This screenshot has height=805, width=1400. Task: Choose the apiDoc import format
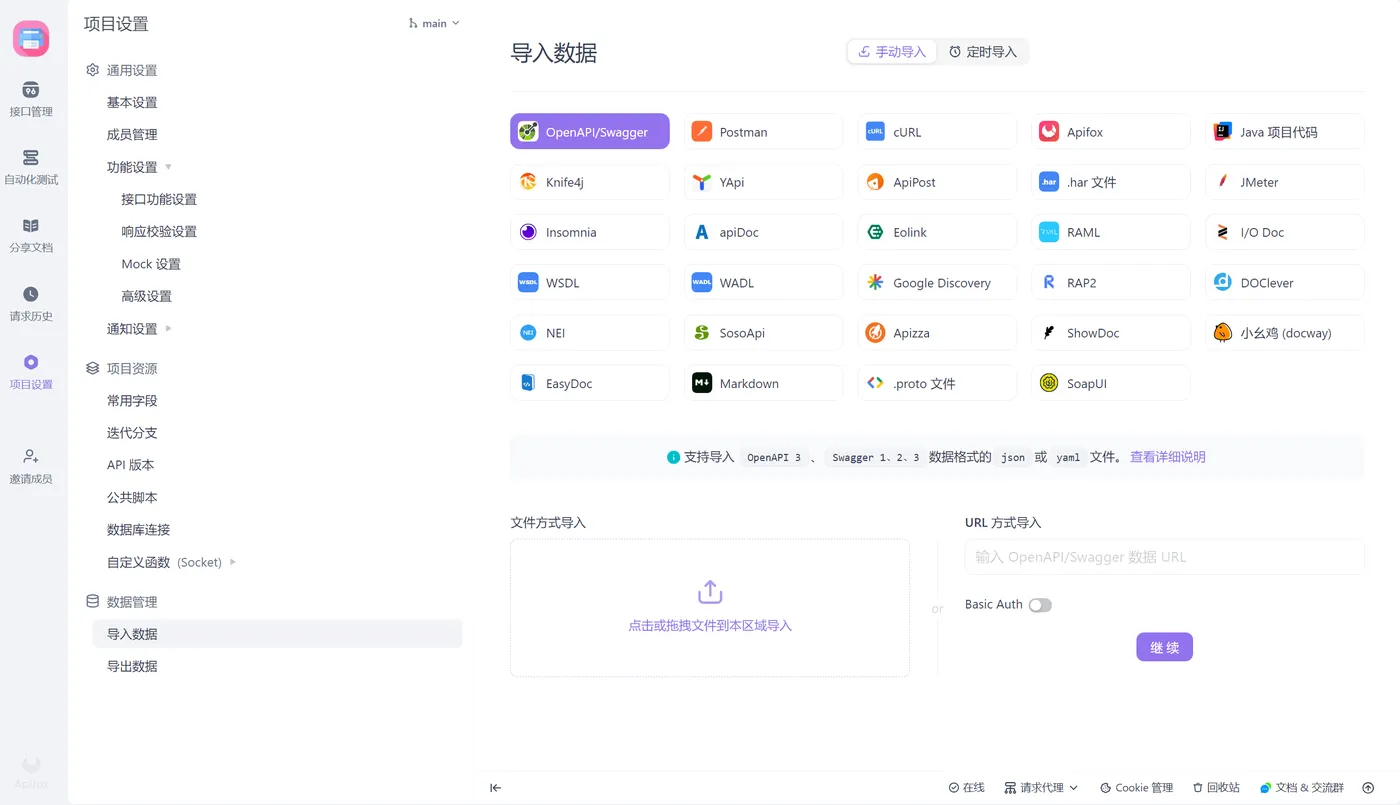[764, 232]
